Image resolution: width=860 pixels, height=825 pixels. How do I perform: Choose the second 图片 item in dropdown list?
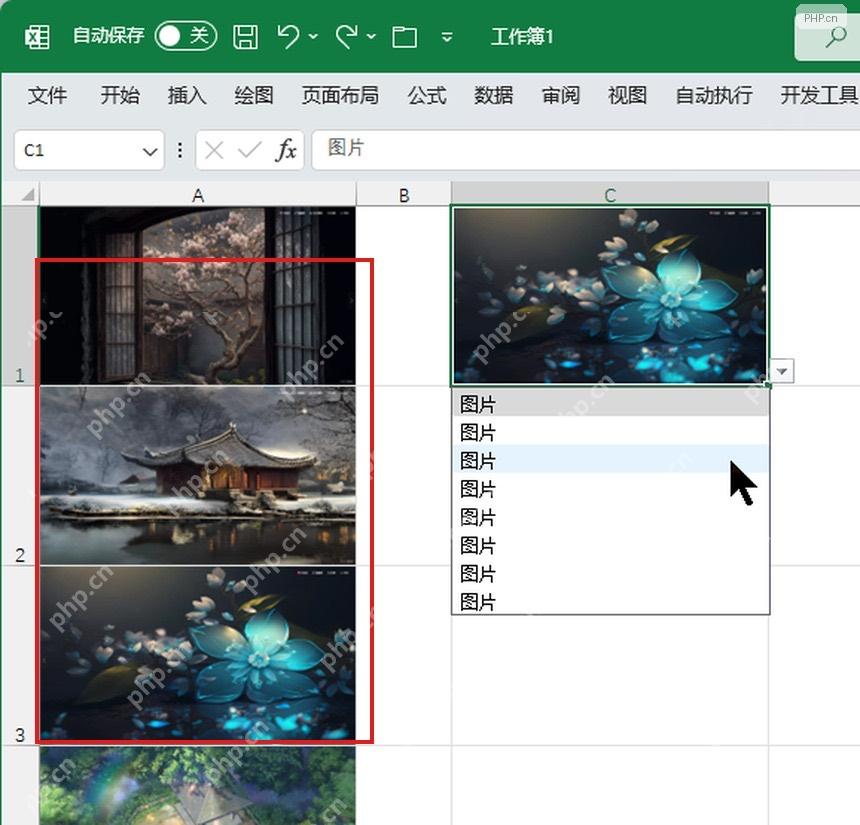click(610, 432)
